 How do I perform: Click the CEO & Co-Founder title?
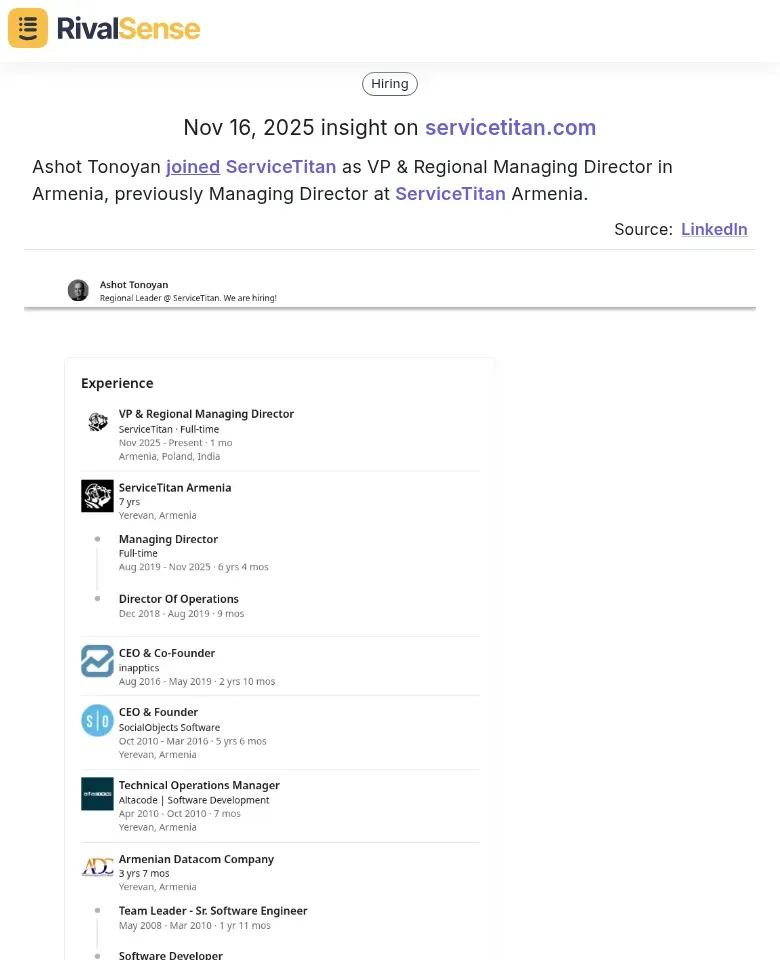[167, 653]
